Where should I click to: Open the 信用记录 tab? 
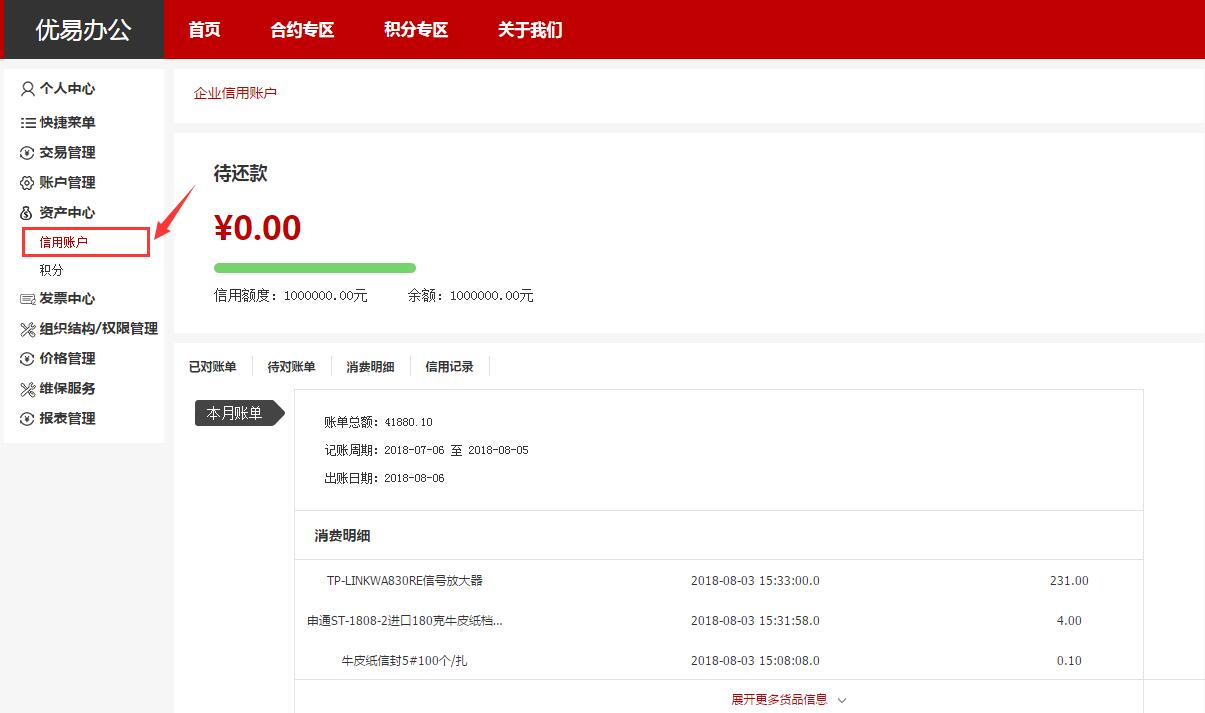449,367
